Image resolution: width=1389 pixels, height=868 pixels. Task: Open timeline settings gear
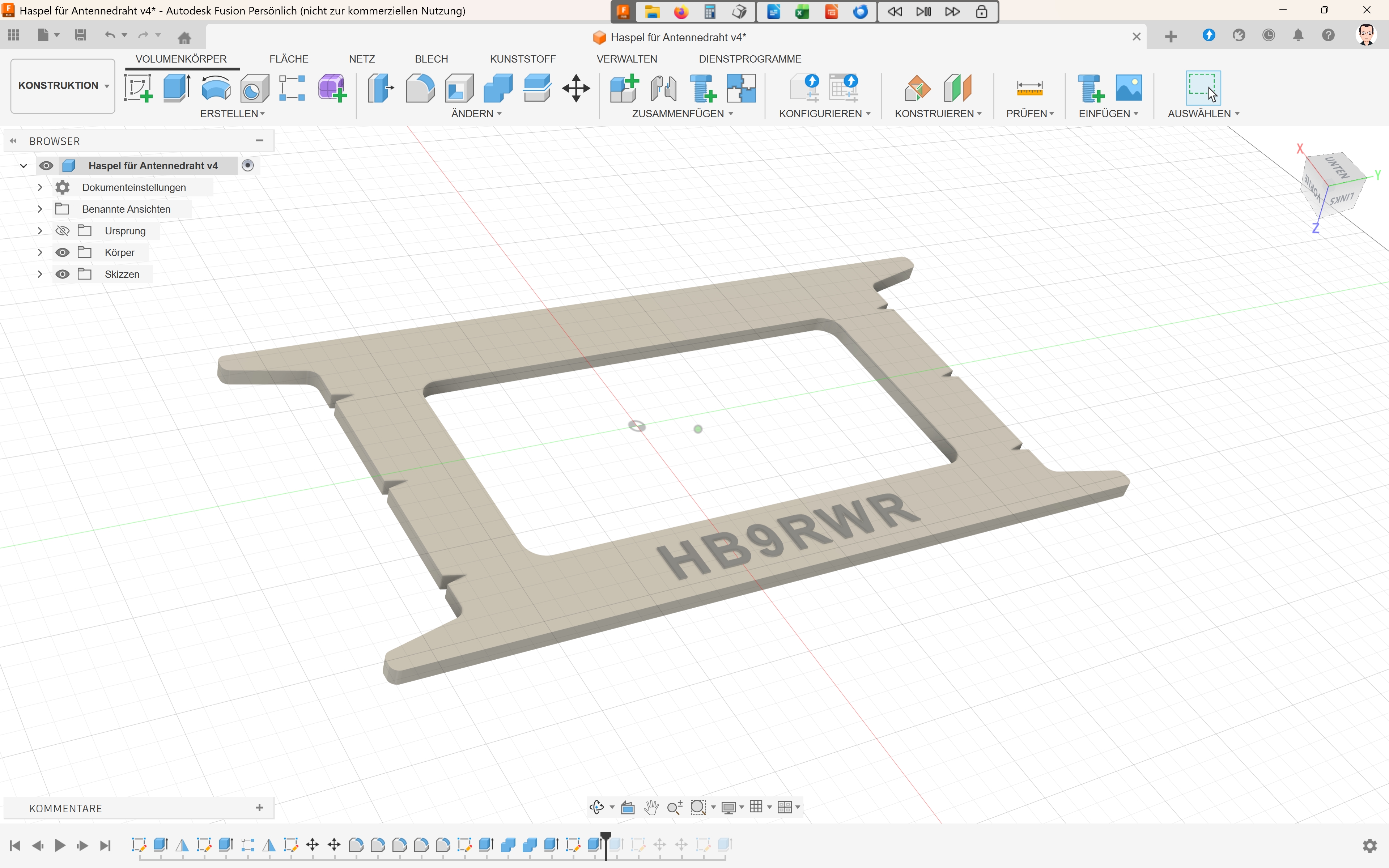(x=1369, y=846)
